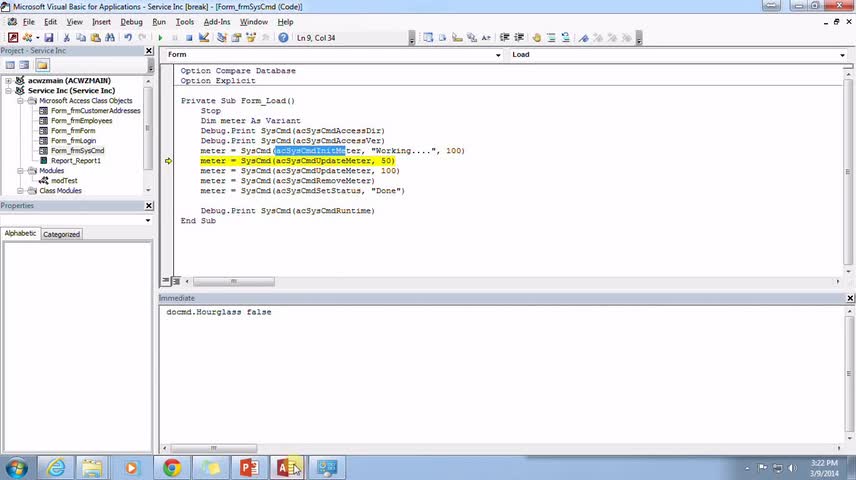Click the Insert Module toolbar icon
Screen dimensions: 856x480
click(27, 38)
